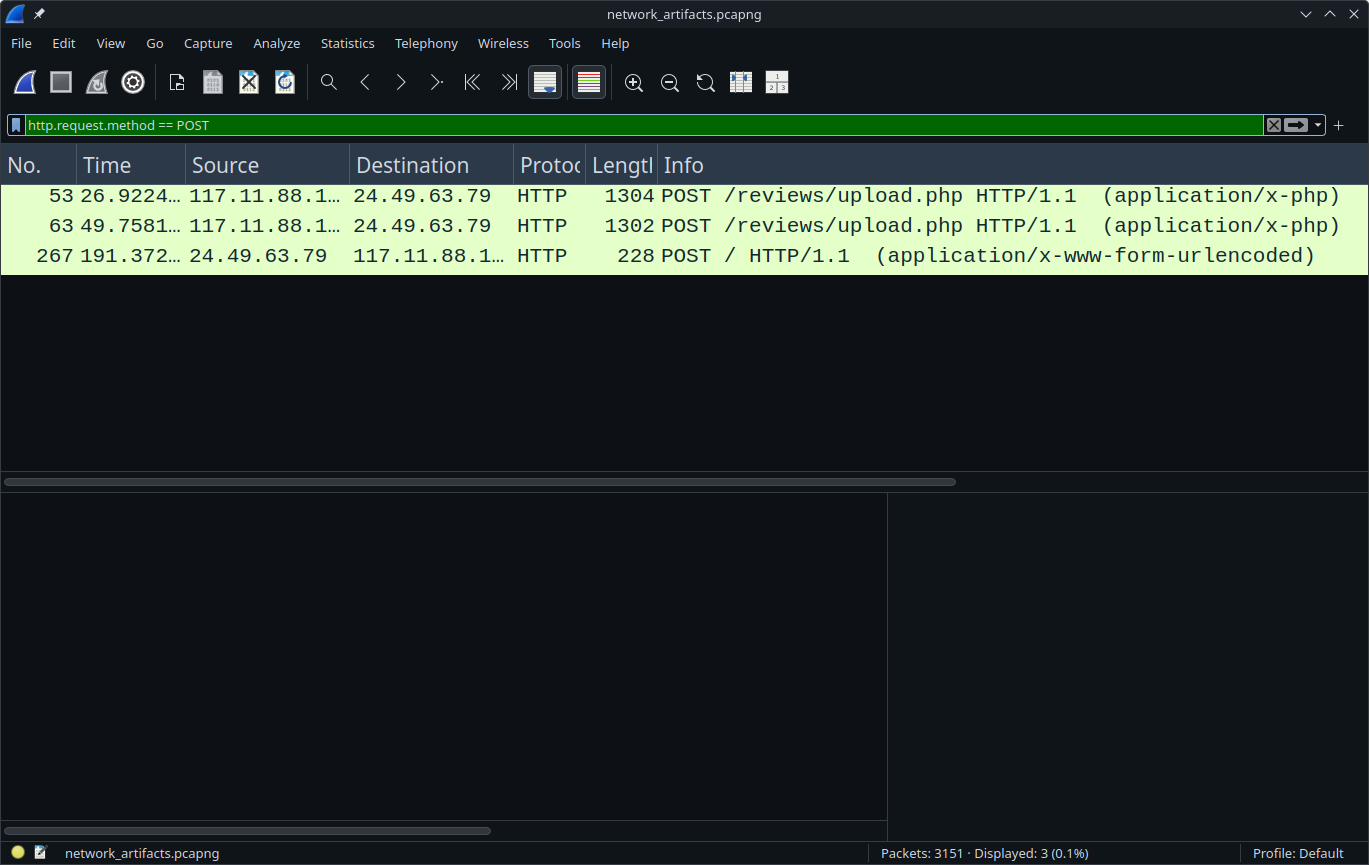Open the window menu icon in title bar
This screenshot has height=865, width=1369.
[x=15, y=14]
